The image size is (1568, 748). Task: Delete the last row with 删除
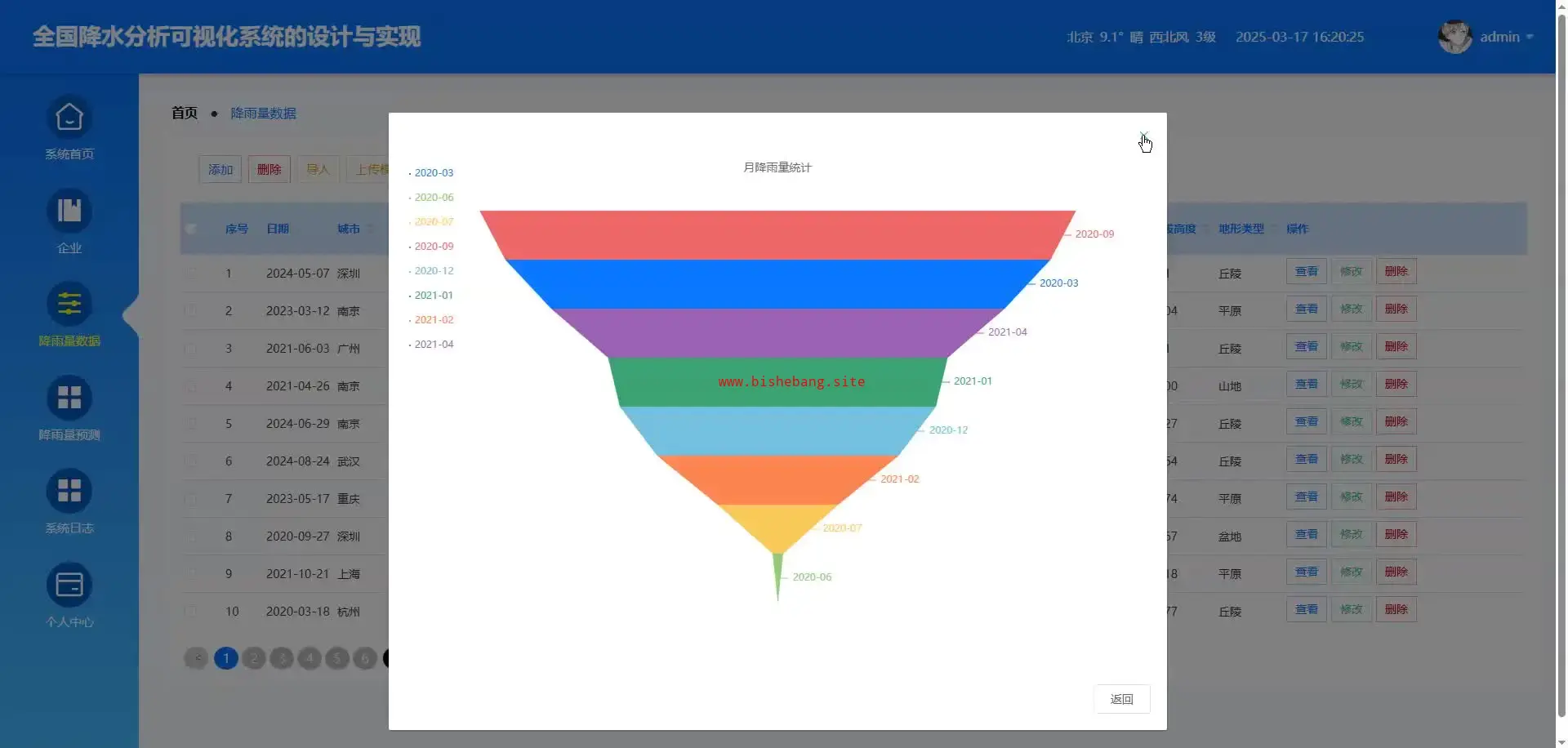point(1396,610)
